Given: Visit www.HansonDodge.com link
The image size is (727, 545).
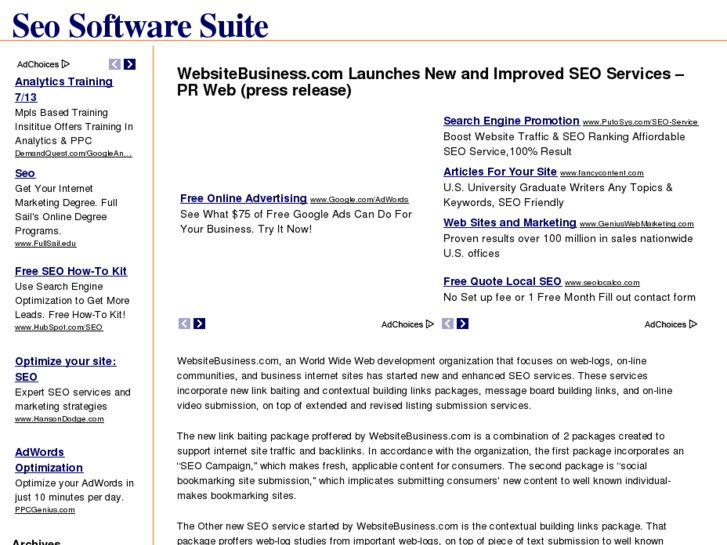Looking at the screenshot, I should point(59,419).
